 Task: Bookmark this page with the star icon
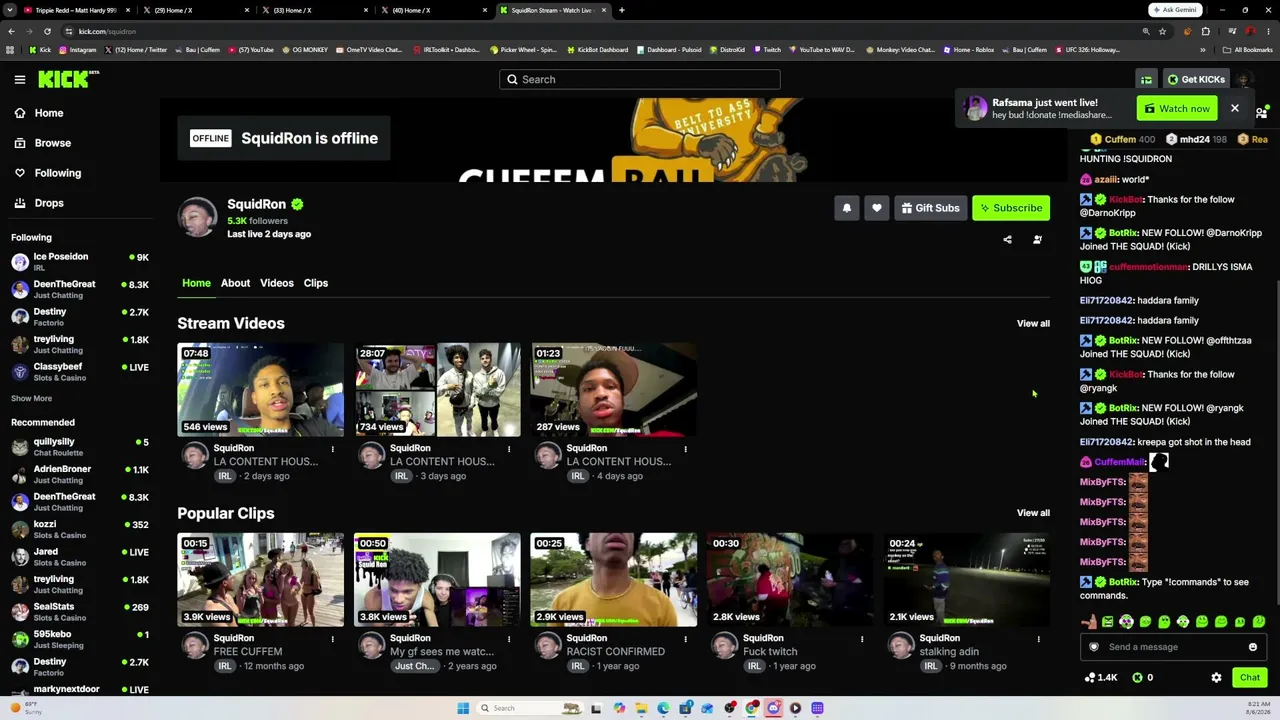point(1162,31)
